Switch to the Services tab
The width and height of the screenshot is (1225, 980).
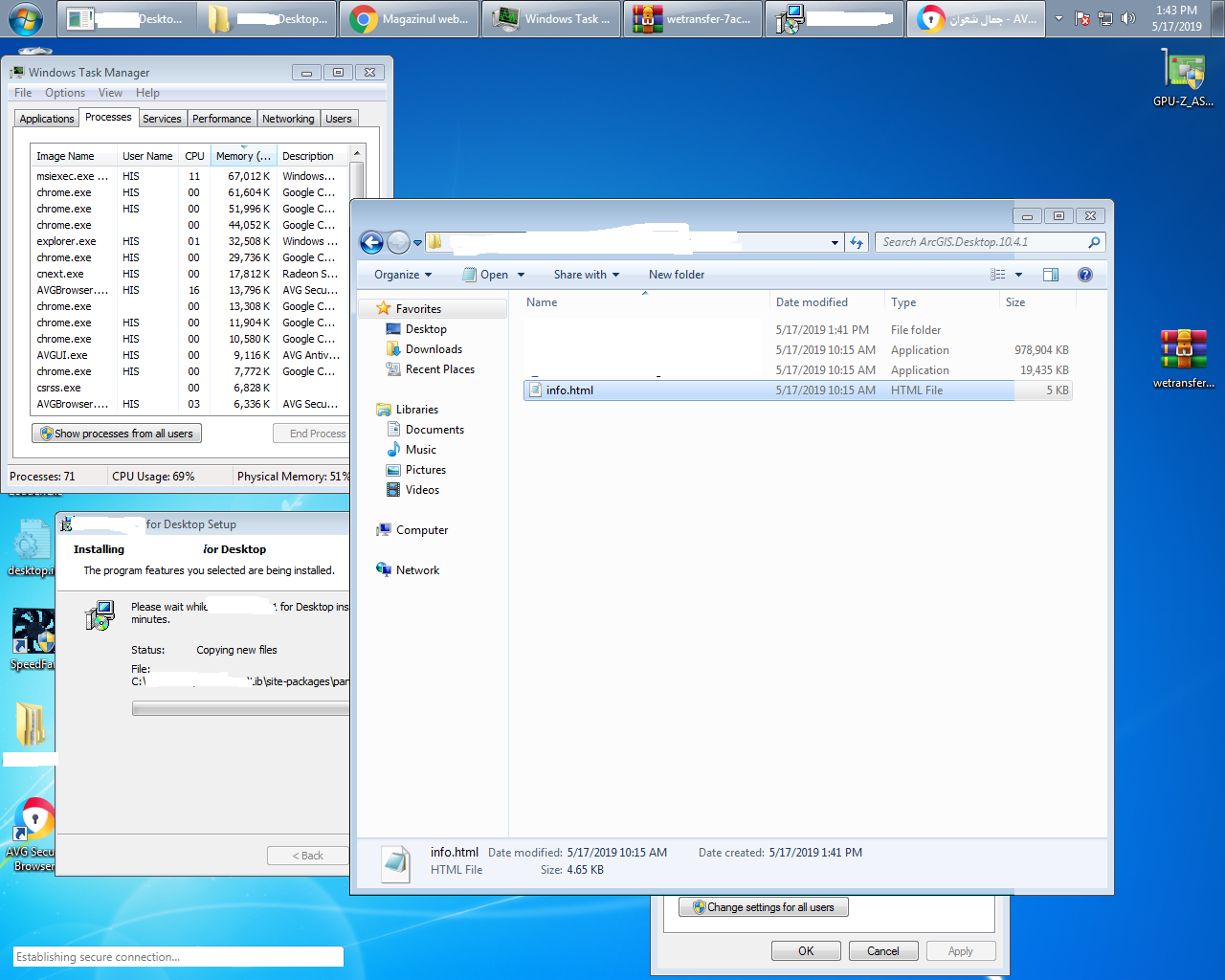point(162,119)
